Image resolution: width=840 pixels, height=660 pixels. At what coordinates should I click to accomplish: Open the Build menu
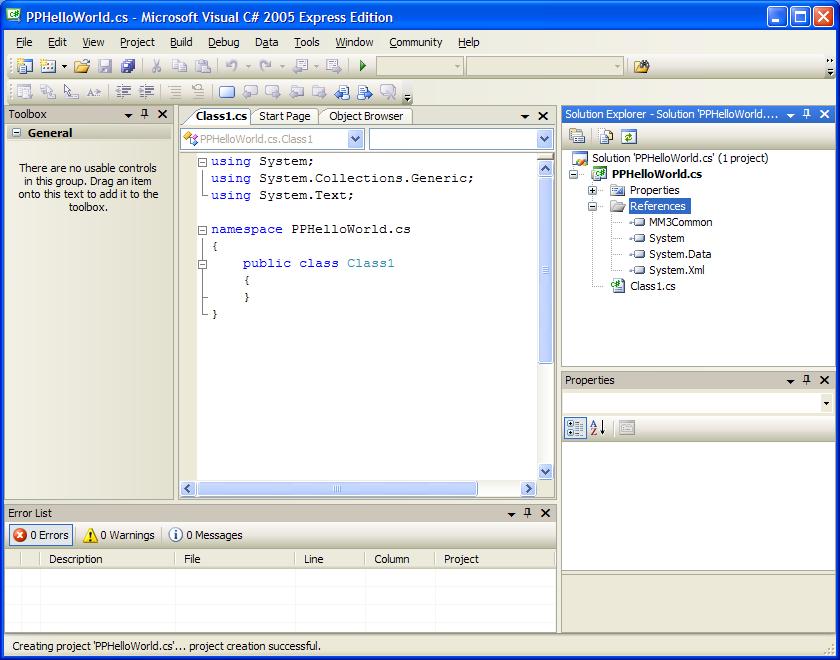coord(181,42)
